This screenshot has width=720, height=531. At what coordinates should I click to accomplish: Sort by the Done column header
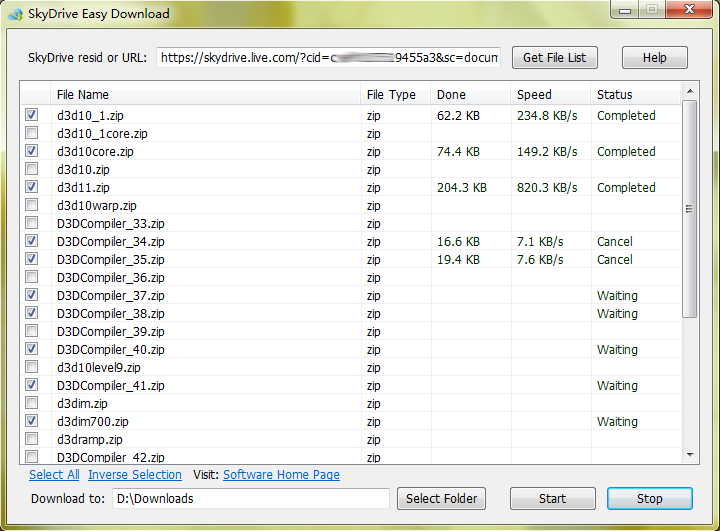pyautogui.click(x=471, y=95)
